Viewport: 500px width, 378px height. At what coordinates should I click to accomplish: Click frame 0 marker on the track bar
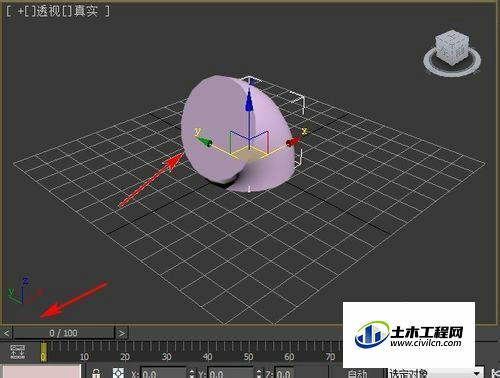click(44, 352)
